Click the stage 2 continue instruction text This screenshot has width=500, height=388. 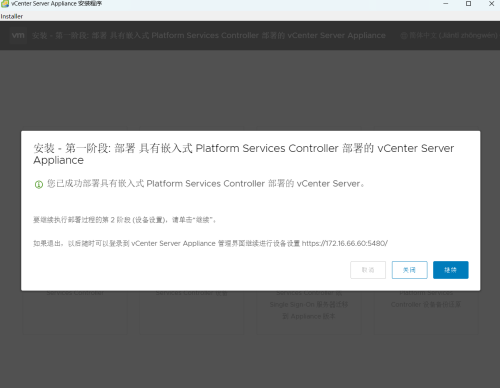coord(125,220)
